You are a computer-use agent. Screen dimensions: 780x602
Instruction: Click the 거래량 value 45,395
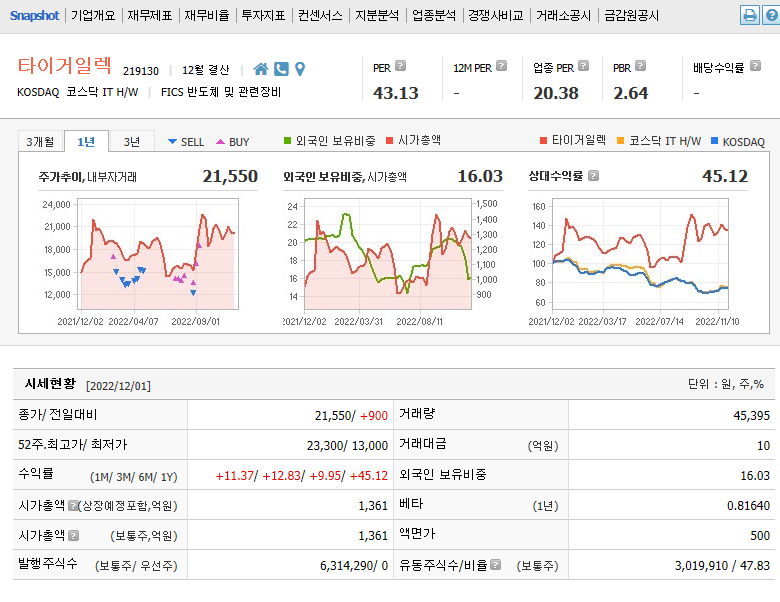pos(751,415)
